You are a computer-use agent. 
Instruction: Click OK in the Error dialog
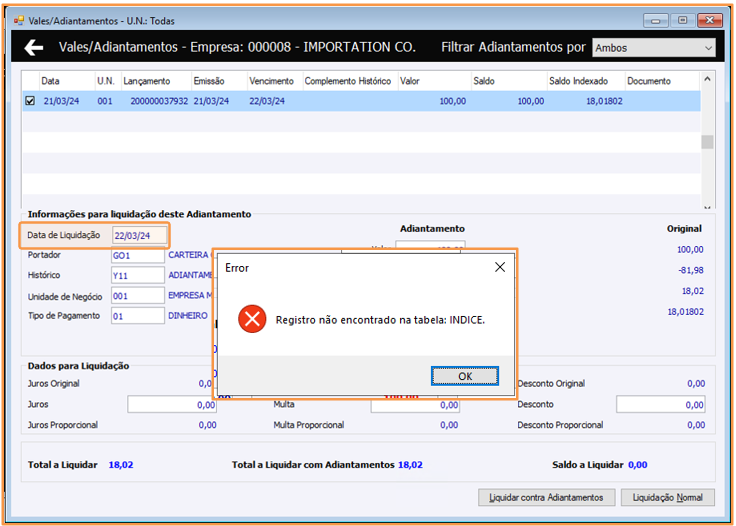465,376
